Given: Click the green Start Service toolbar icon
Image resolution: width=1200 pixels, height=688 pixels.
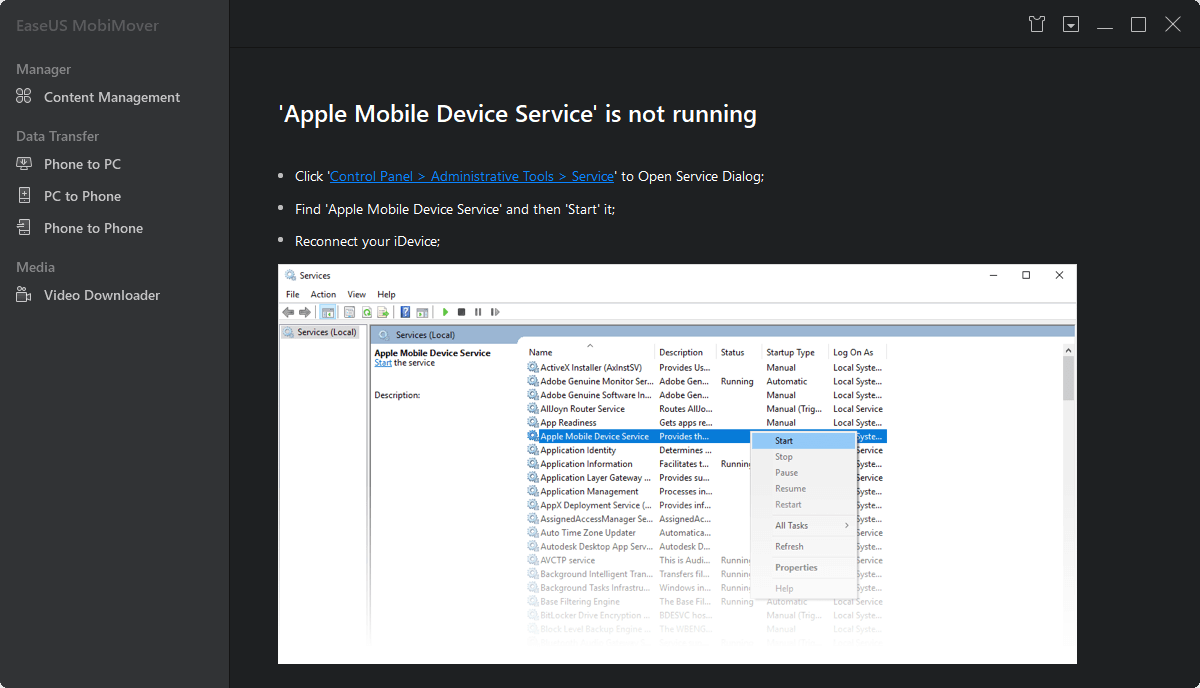Looking at the screenshot, I should coord(445,311).
